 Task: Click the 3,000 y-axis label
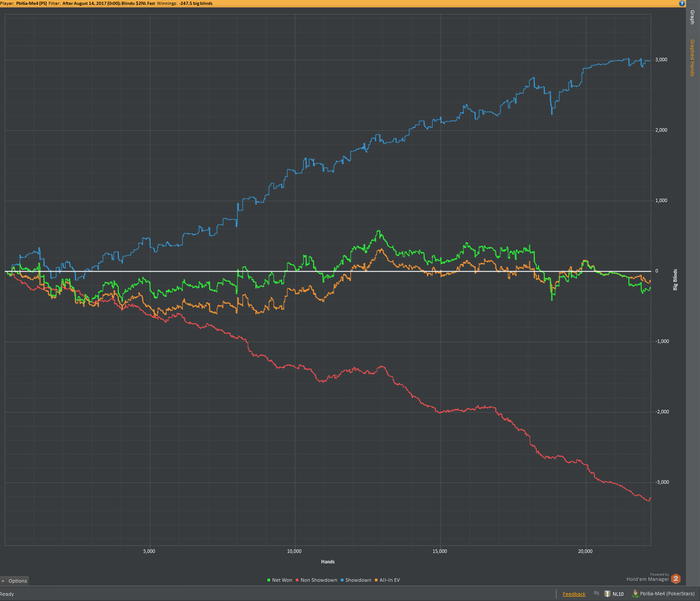pos(661,60)
